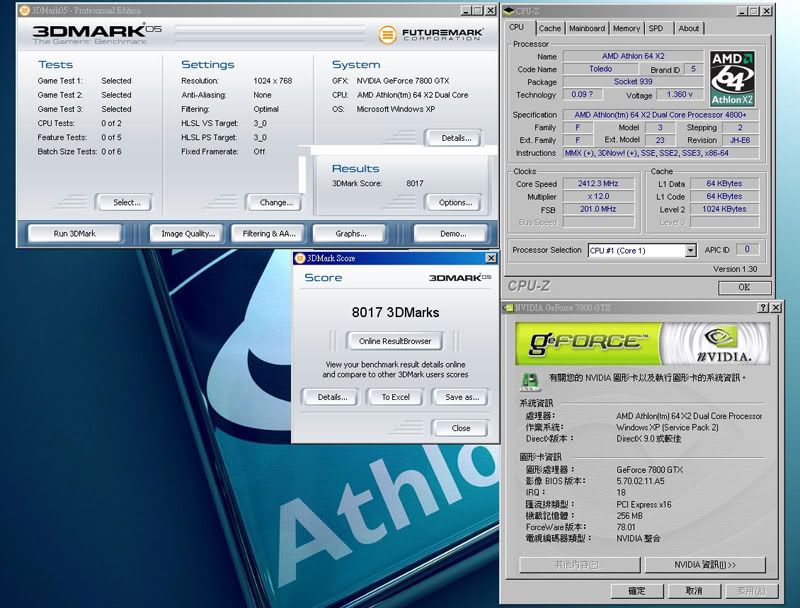The image size is (800, 608).
Task: Click the Package field showing Socket 939
Action: pyautogui.click(x=633, y=82)
